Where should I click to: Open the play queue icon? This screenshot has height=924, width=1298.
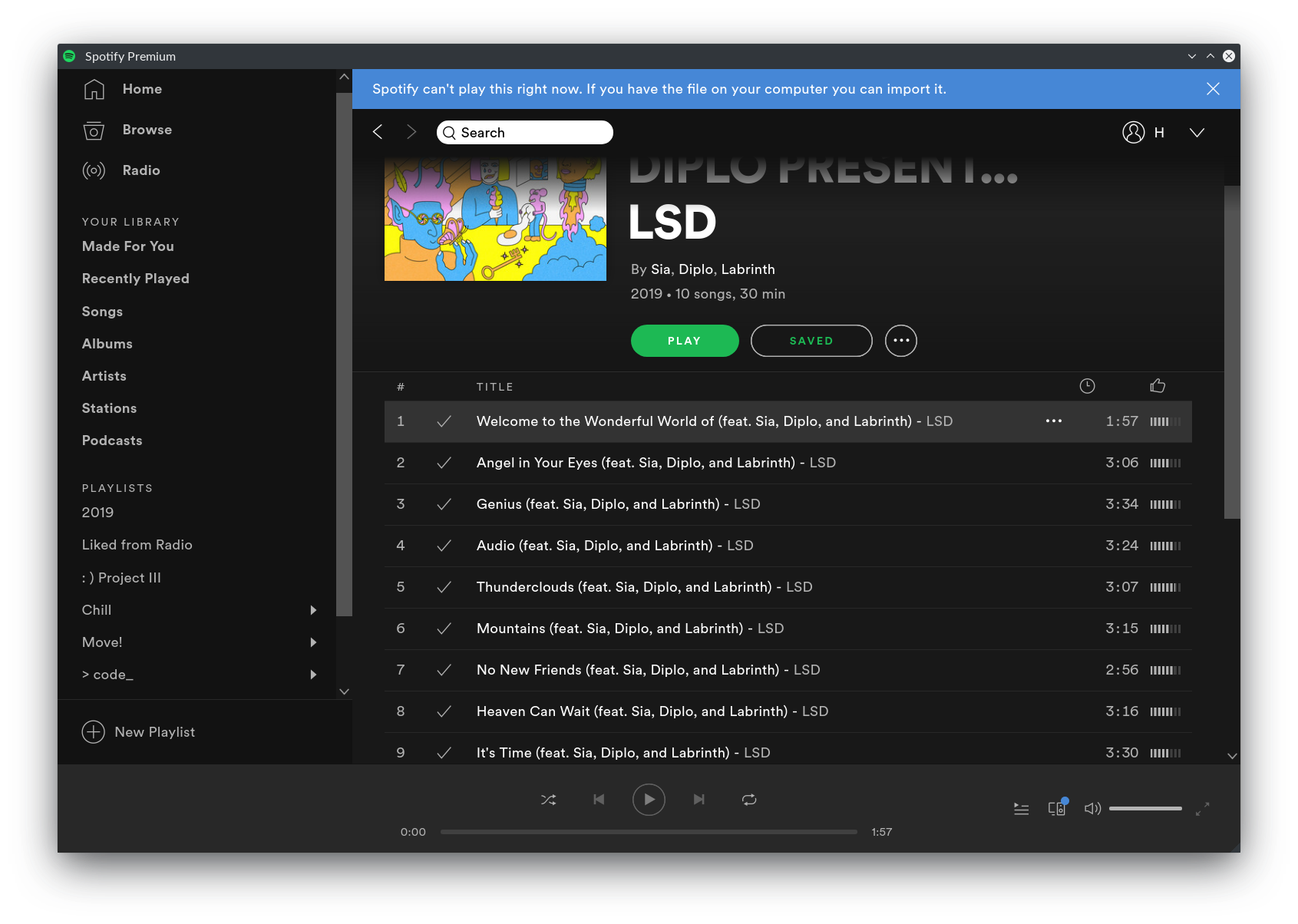[x=1021, y=809]
